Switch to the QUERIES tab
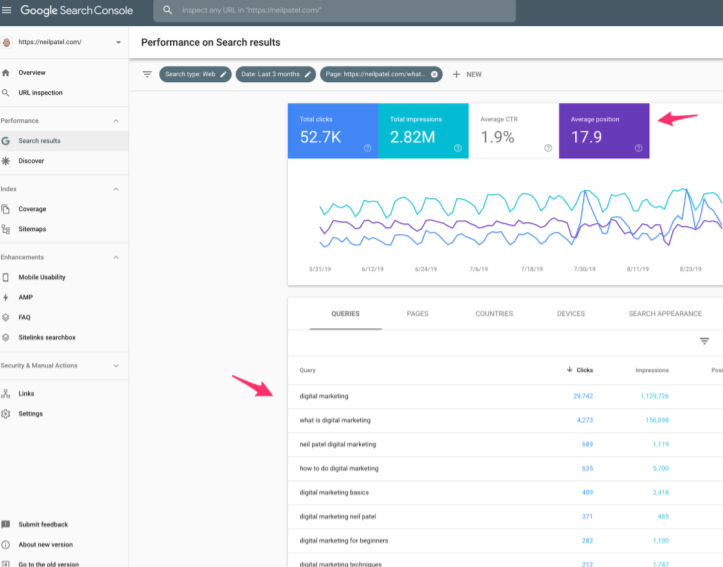 (345, 314)
